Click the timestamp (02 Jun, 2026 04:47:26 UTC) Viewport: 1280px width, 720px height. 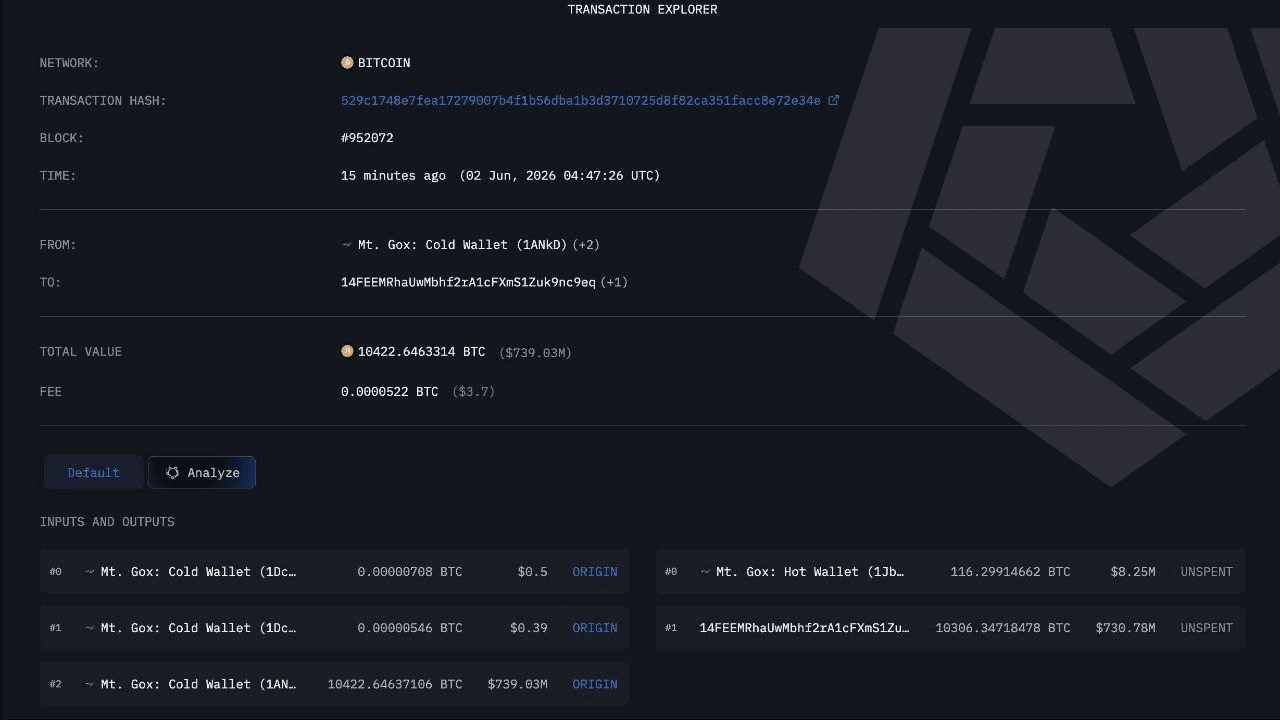[560, 176]
